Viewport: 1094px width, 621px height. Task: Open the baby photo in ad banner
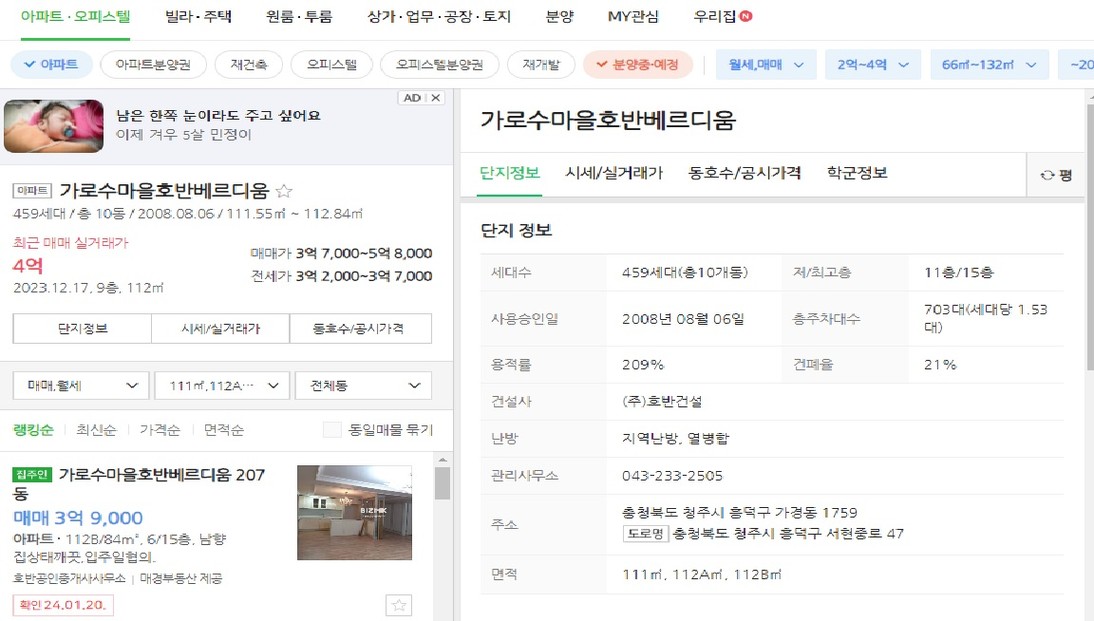pyautogui.click(x=54, y=126)
